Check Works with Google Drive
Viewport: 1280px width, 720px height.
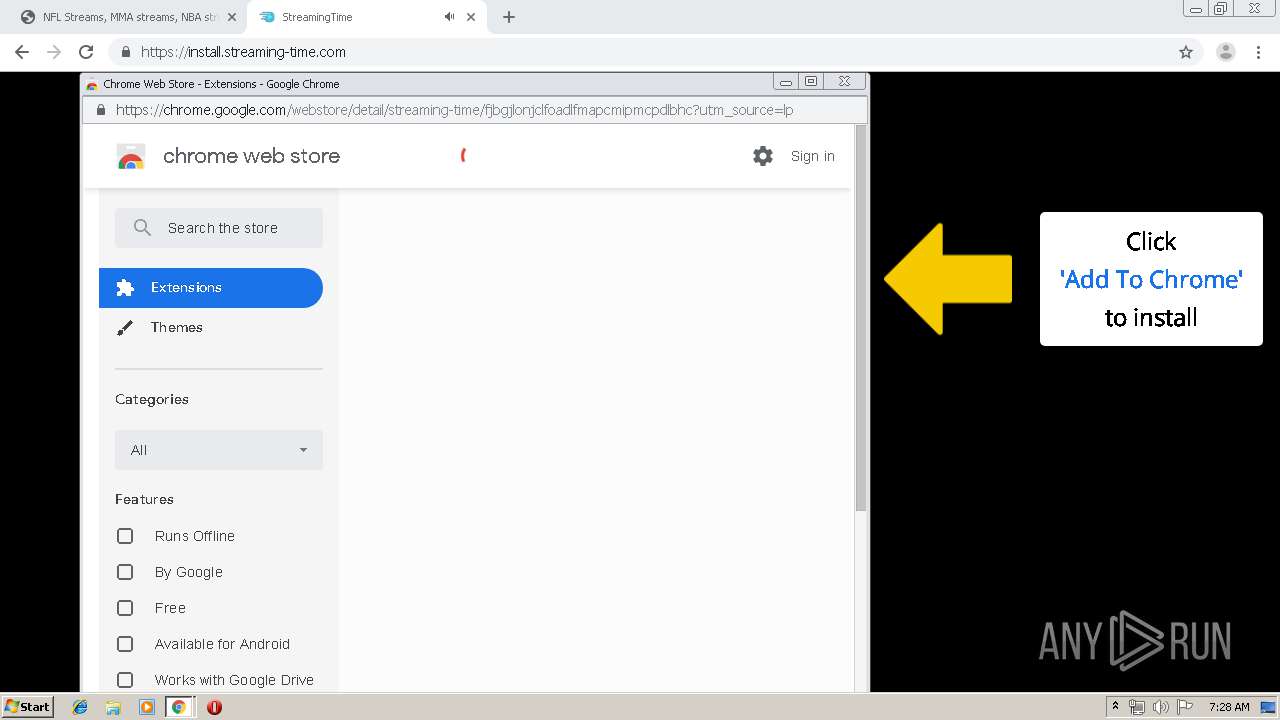(x=125, y=680)
